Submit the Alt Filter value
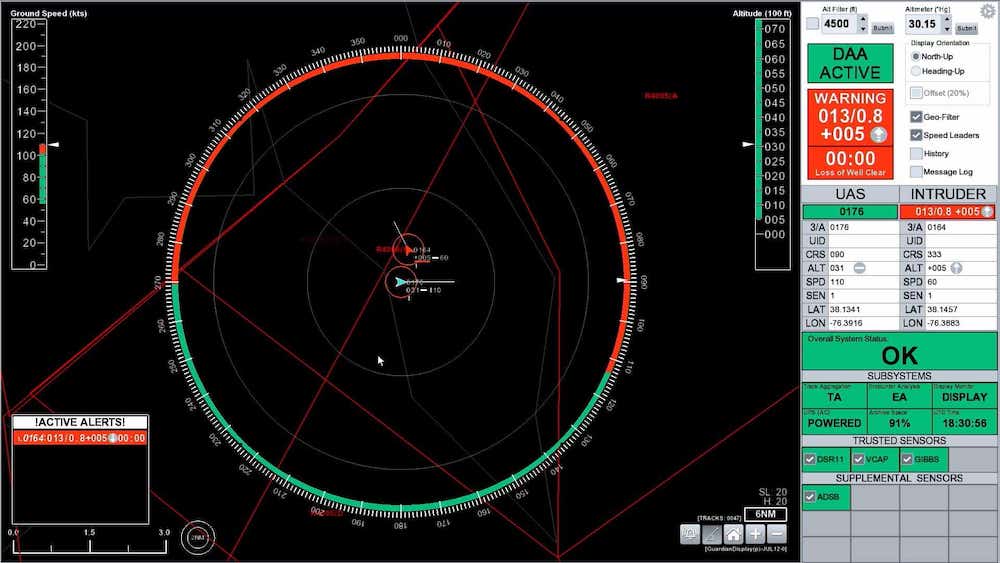 (883, 28)
